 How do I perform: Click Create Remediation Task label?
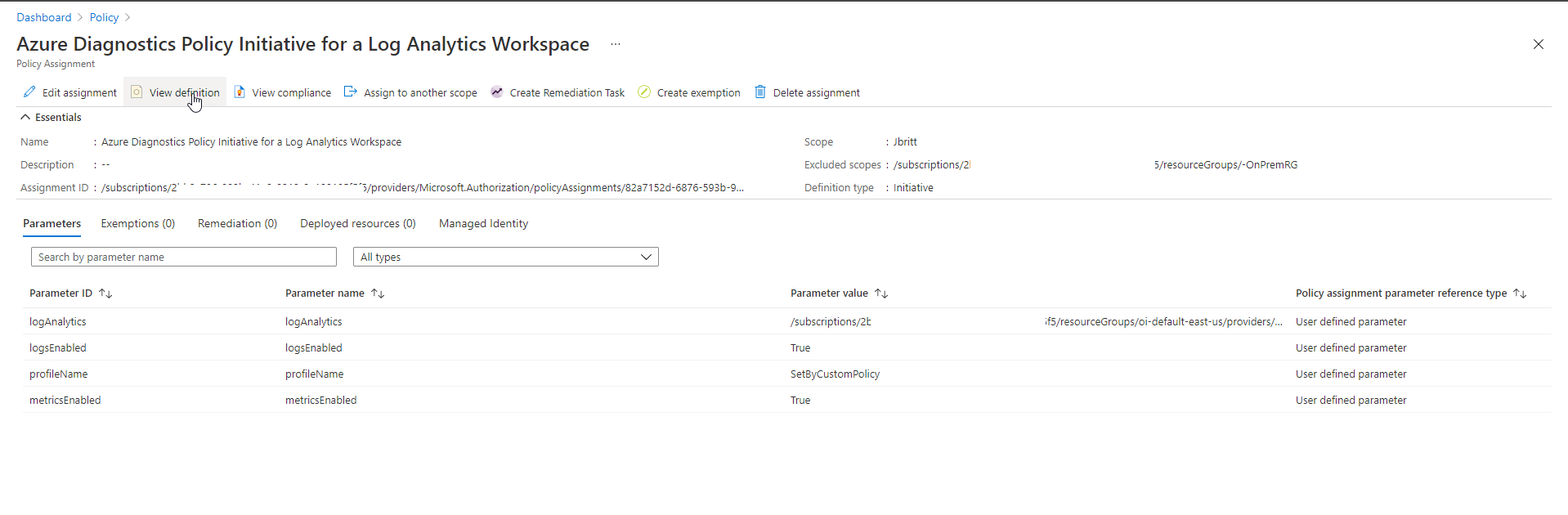tap(567, 92)
